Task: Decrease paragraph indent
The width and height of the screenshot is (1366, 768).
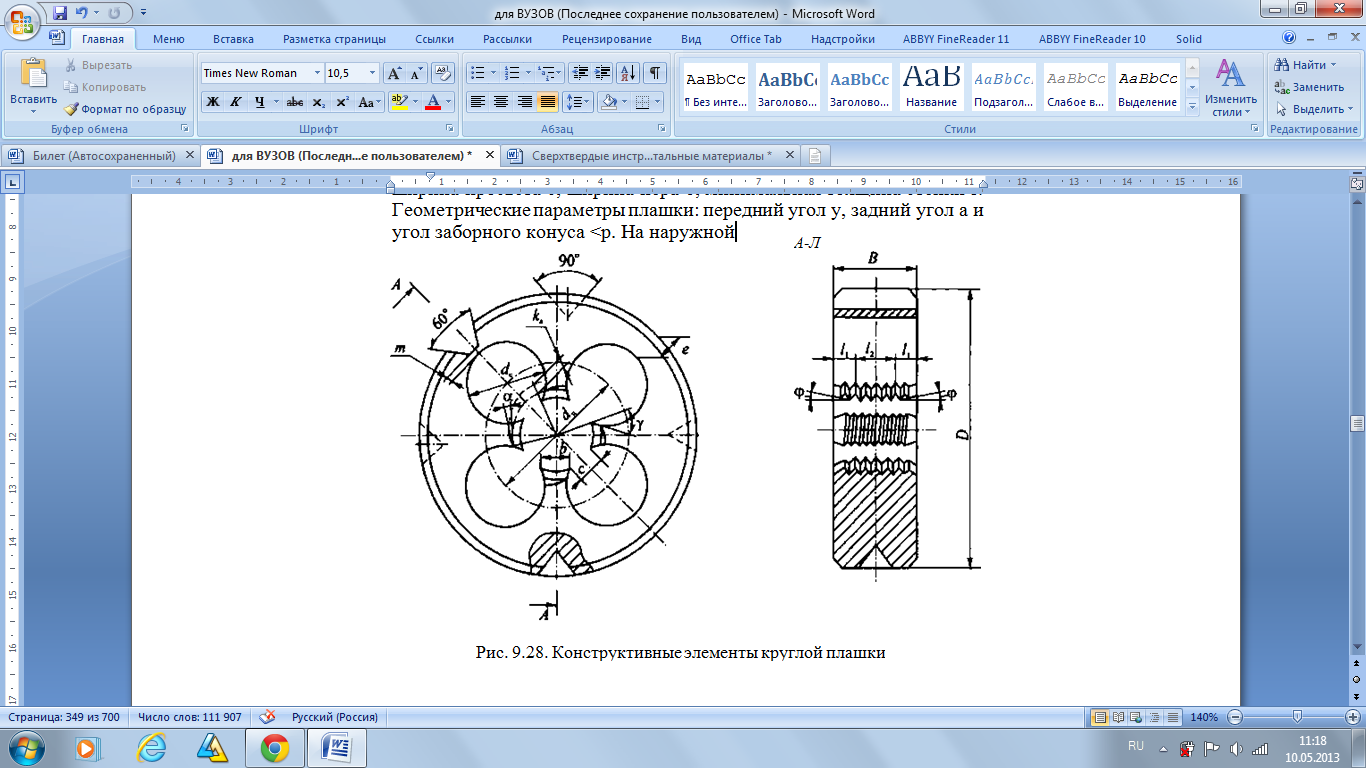Action: [x=580, y=73]
